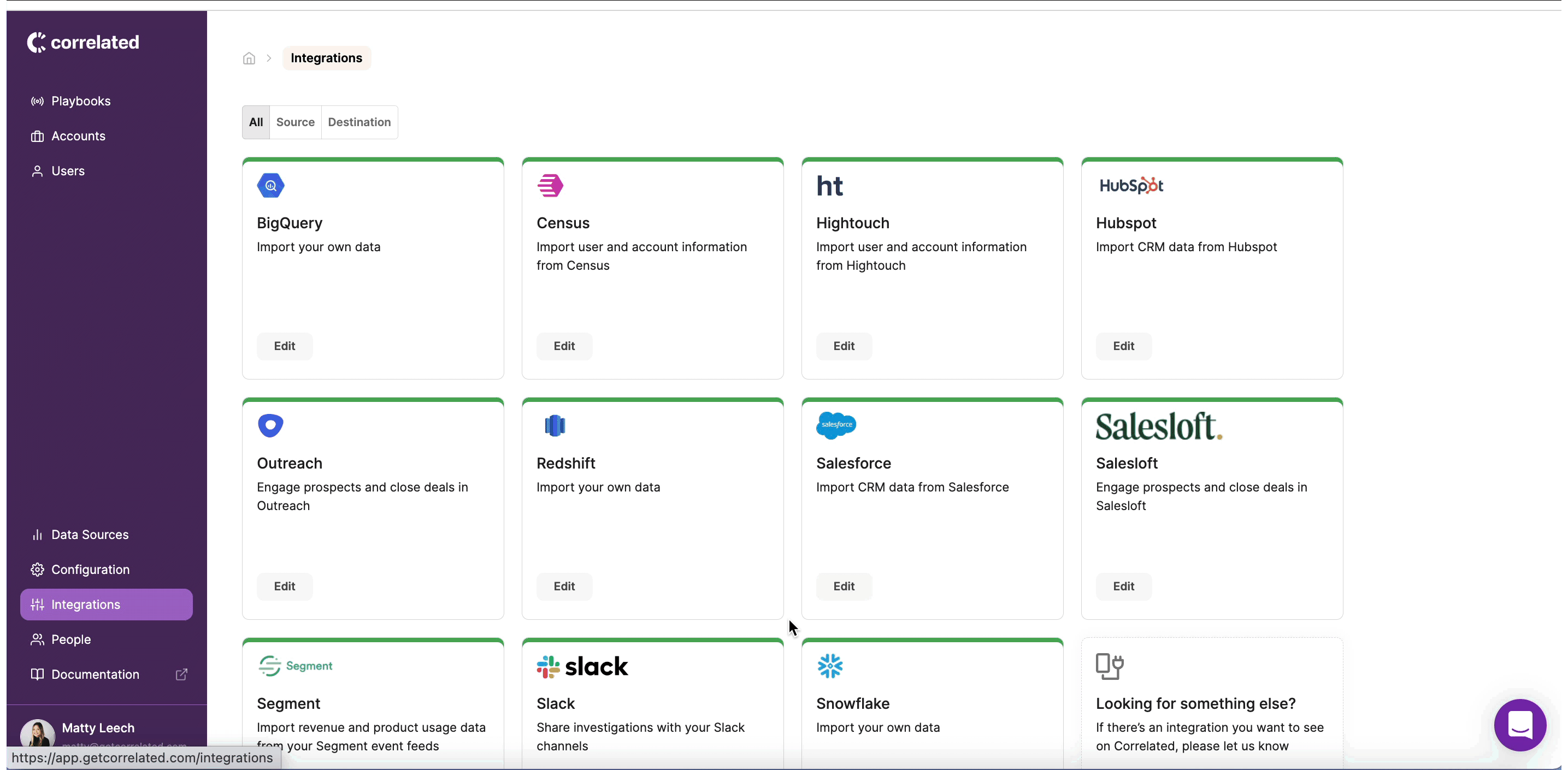This screenshot has width=1568, height=770.
Task: Open the chat support bubble
Action: 1520,725
